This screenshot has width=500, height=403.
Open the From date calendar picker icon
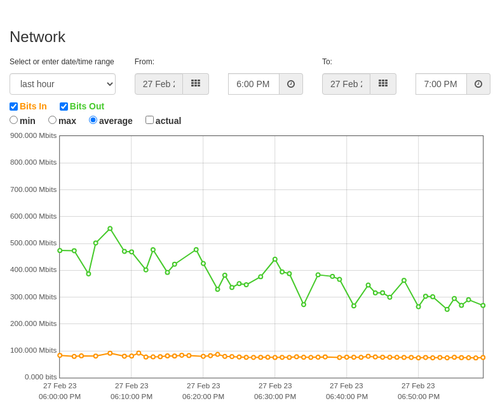[x=196, y=84]
